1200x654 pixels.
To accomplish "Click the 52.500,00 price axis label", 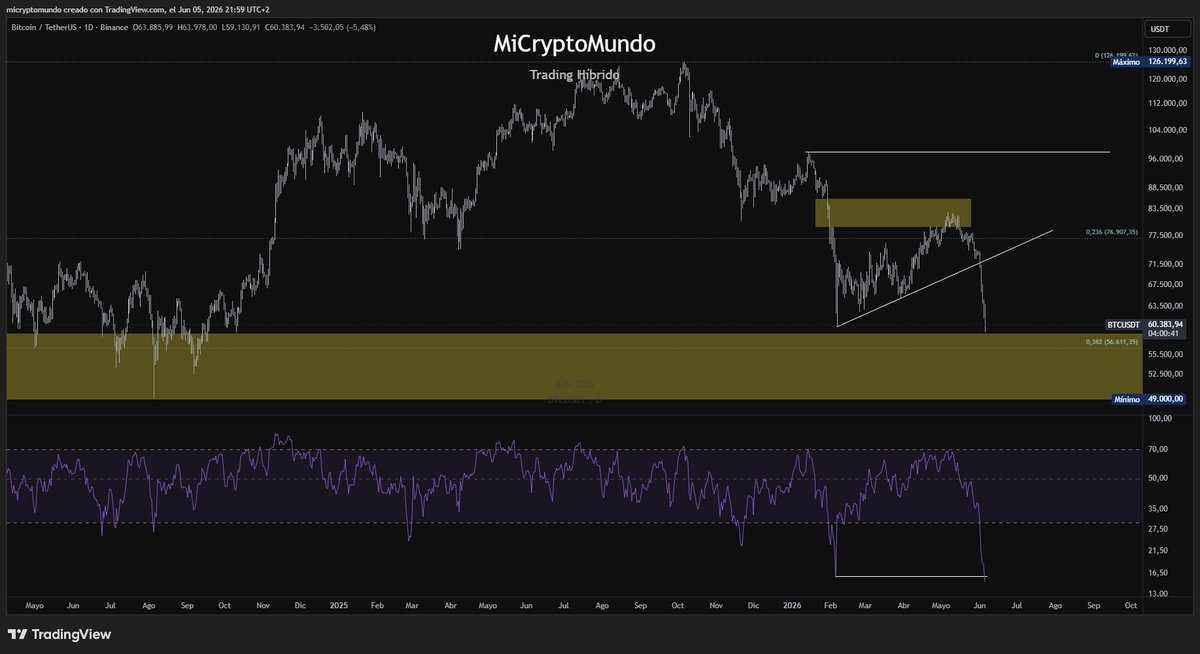I will pyautogui.click(x=1166, y=374).
